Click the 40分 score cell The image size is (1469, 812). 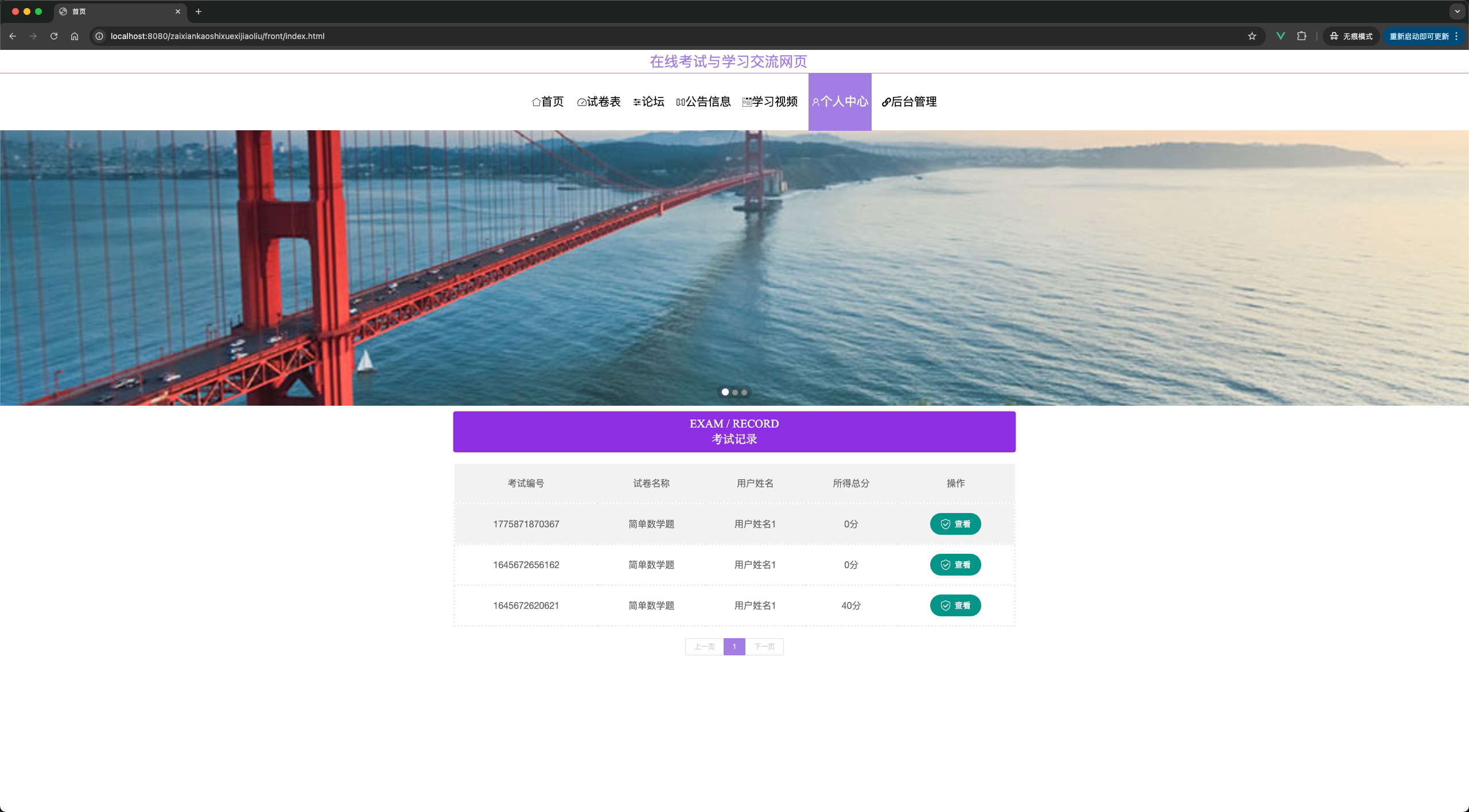pos(851,605)
